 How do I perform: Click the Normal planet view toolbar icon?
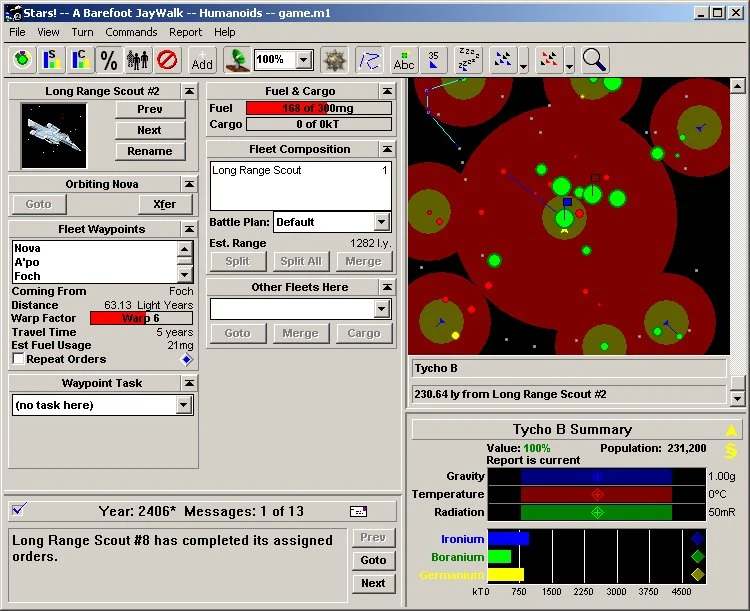click(23, 60)
